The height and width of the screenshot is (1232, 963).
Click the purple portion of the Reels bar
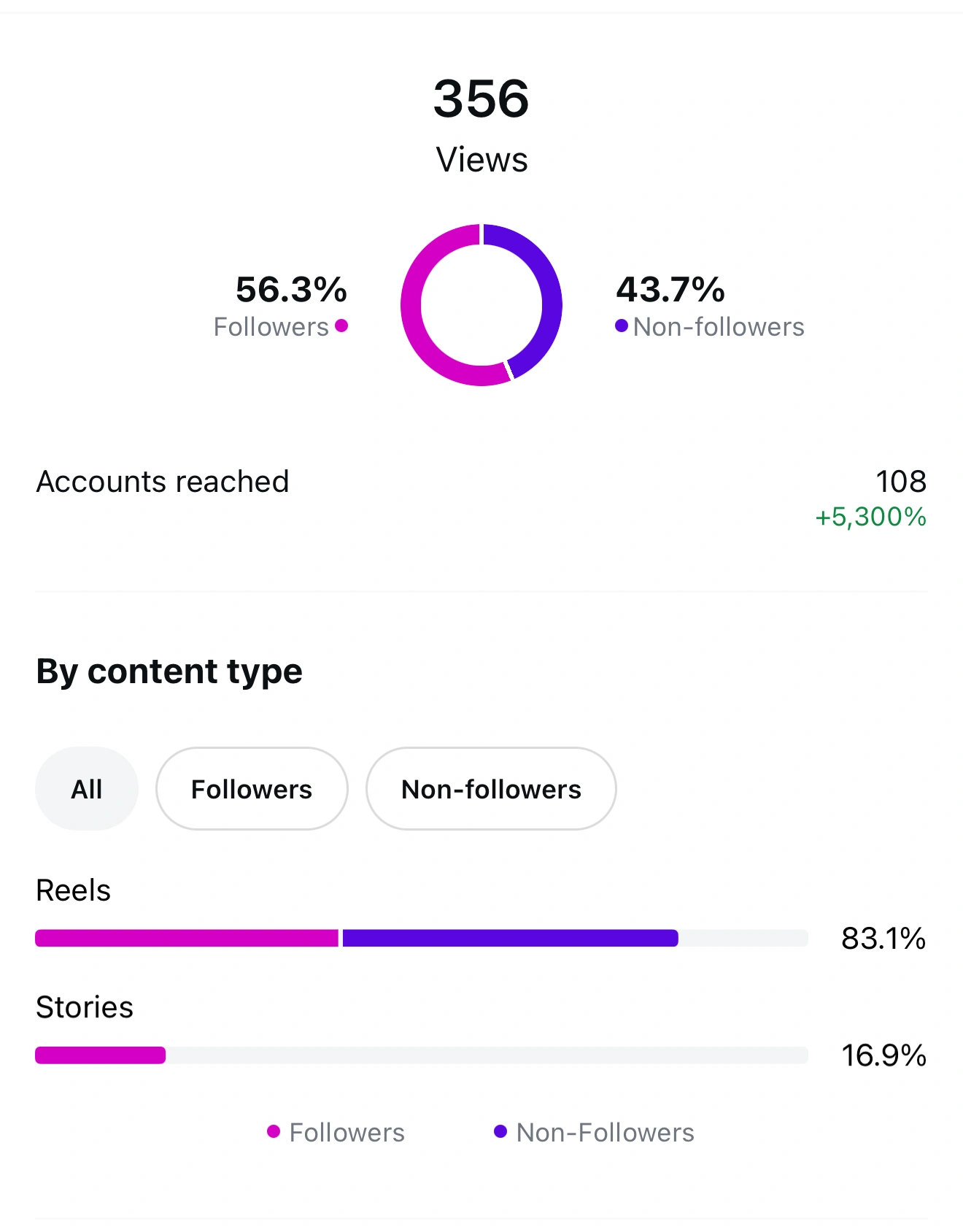tap(510, 938)
